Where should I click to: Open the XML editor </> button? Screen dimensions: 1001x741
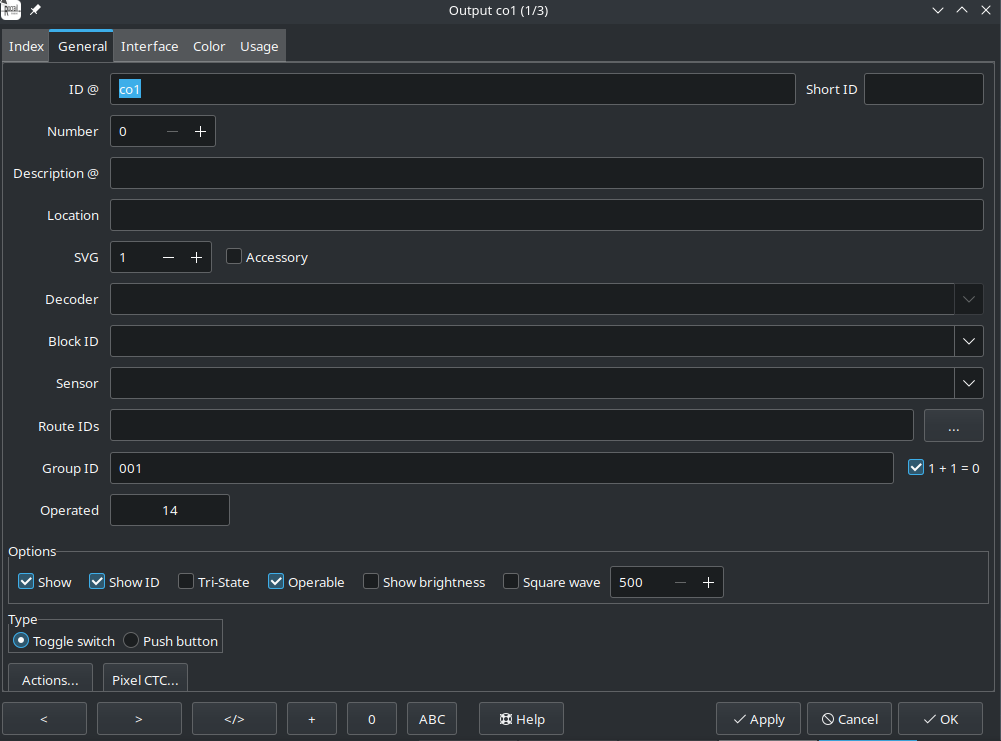(234, 719)
